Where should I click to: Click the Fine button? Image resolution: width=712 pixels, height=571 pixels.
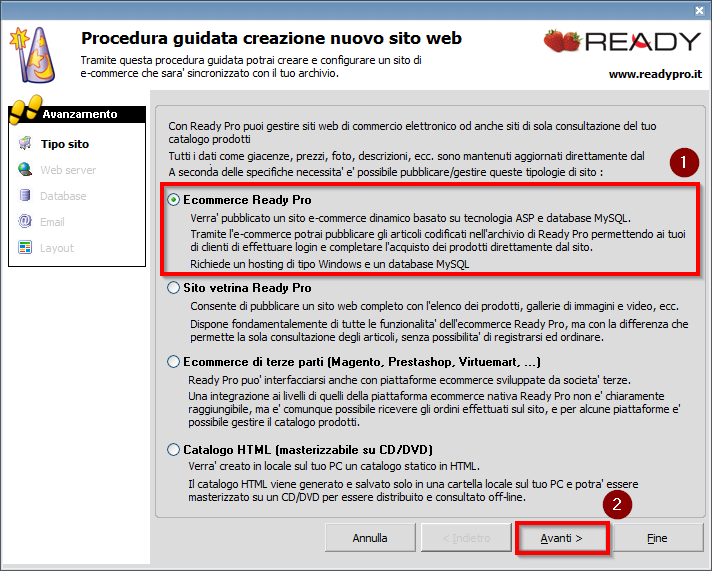(x=658, y=538)
